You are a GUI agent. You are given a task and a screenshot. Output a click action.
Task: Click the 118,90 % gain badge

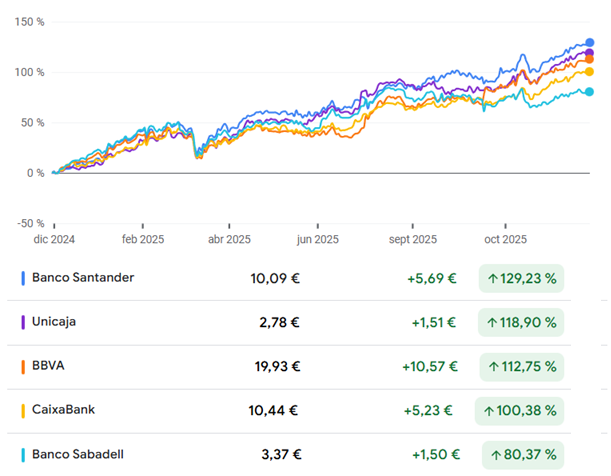521,323
